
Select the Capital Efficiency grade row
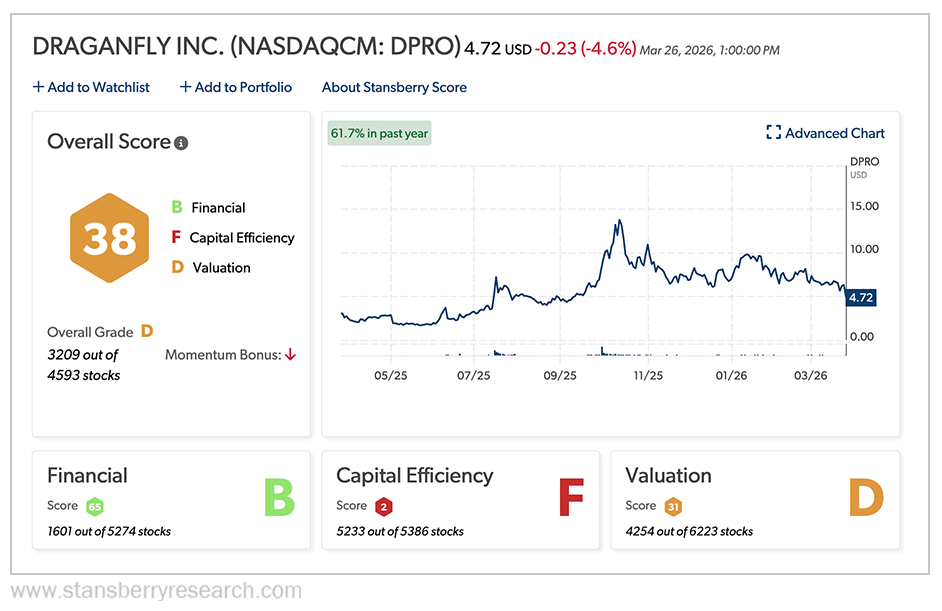pyautogui.click(x=241, y=238)
